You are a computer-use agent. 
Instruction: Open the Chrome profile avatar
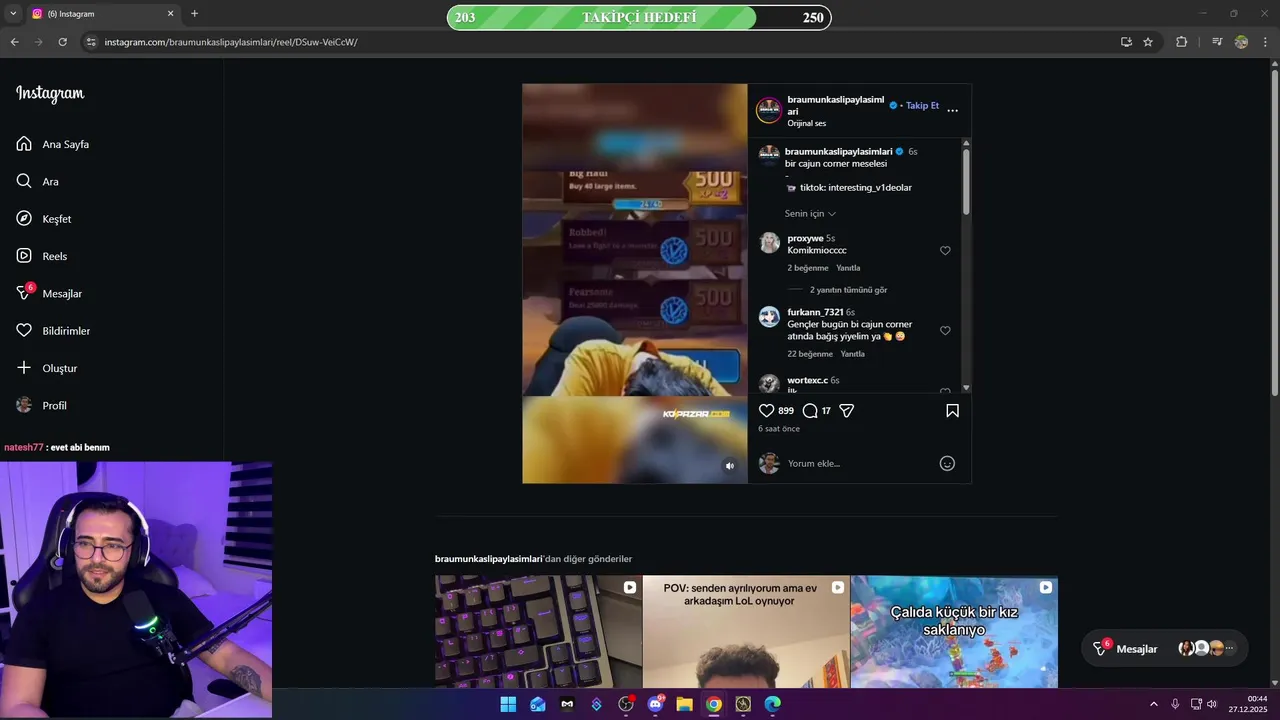tap(1241, 42)
